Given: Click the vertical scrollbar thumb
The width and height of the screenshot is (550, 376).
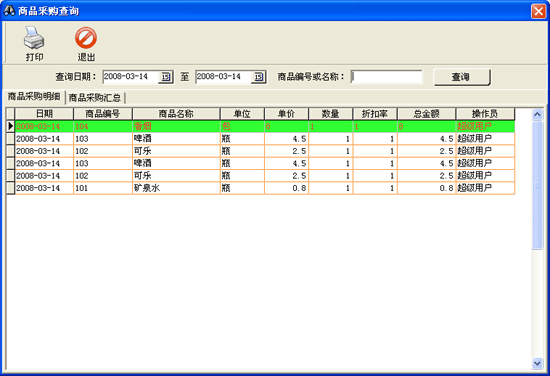Looking at the screenshot, I should (x=537, y=185).
